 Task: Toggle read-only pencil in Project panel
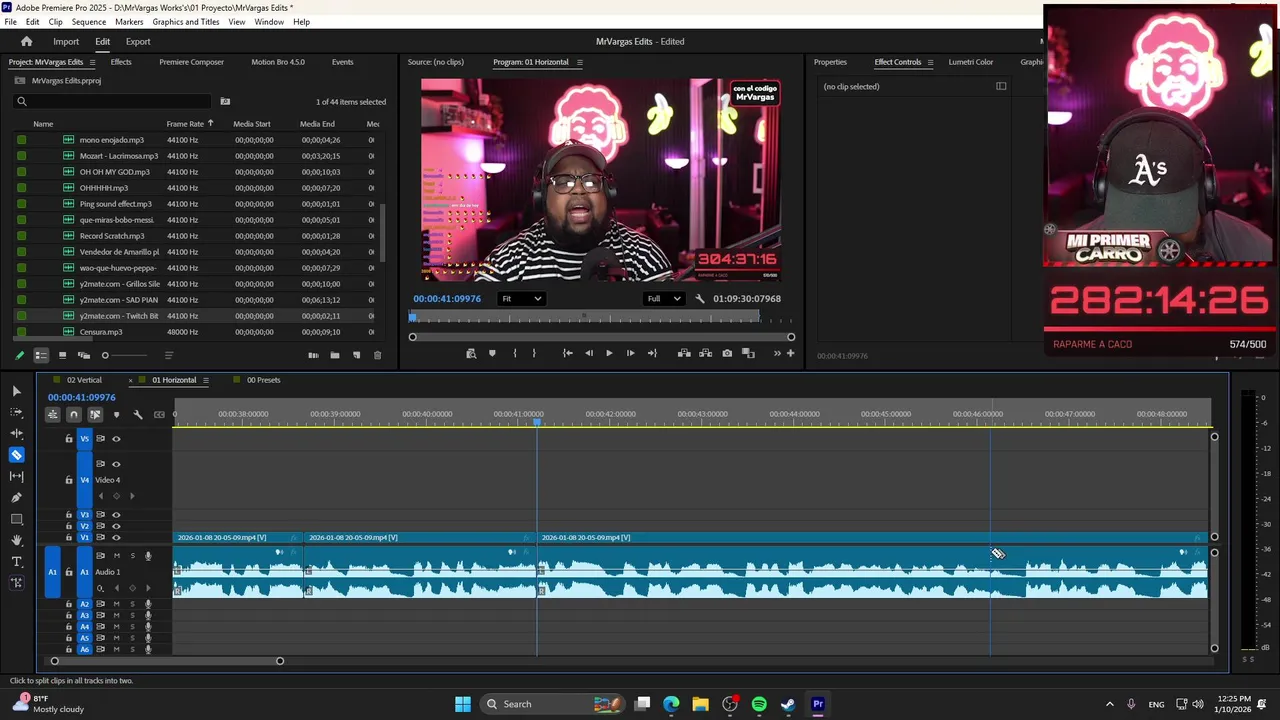(19, 355)
